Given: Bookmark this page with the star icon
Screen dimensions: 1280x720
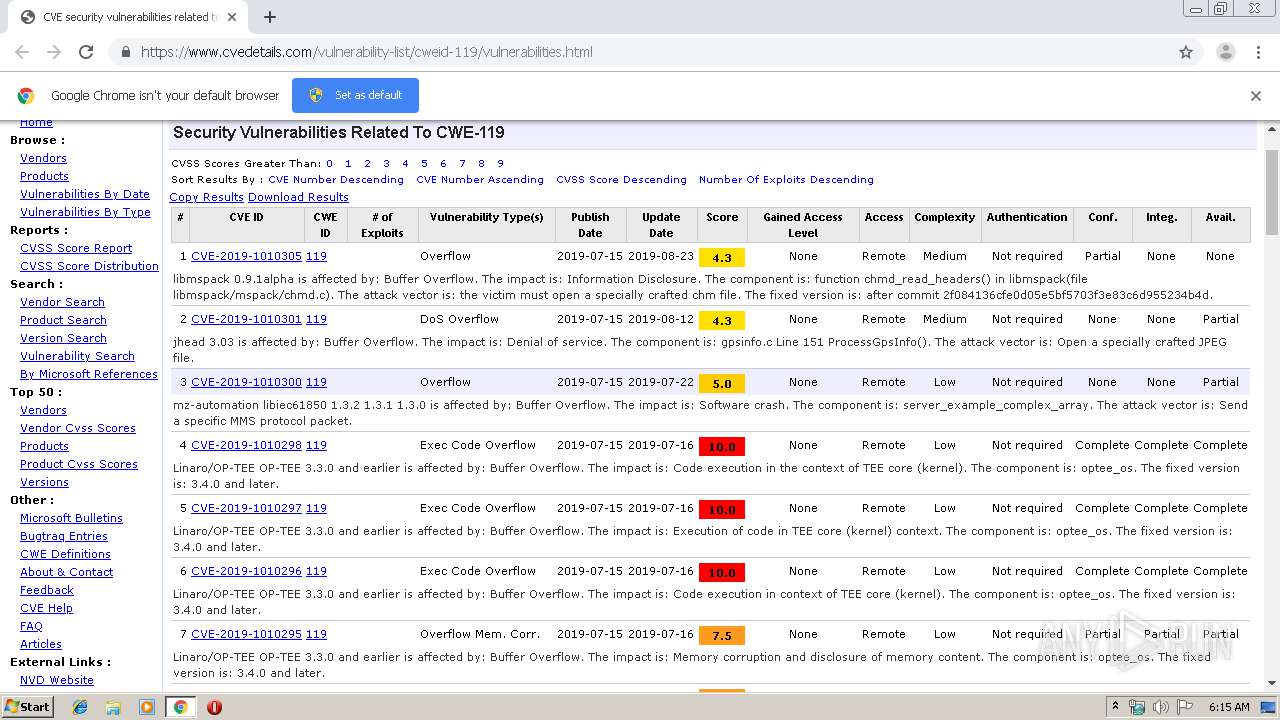Looking at the screenshot, I should coord(1186,52).
